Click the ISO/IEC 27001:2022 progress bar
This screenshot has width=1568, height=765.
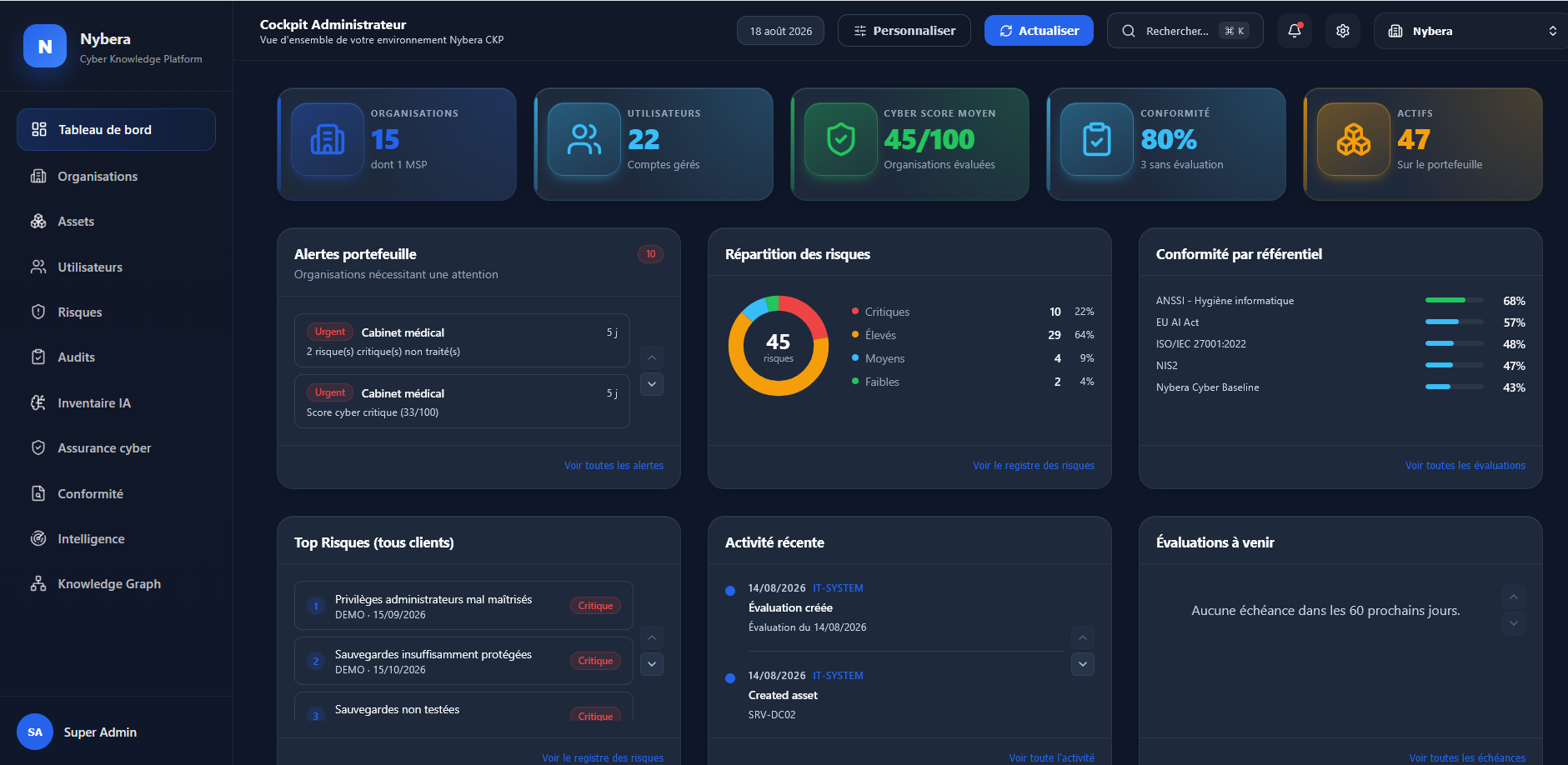tap(1455, 343)
